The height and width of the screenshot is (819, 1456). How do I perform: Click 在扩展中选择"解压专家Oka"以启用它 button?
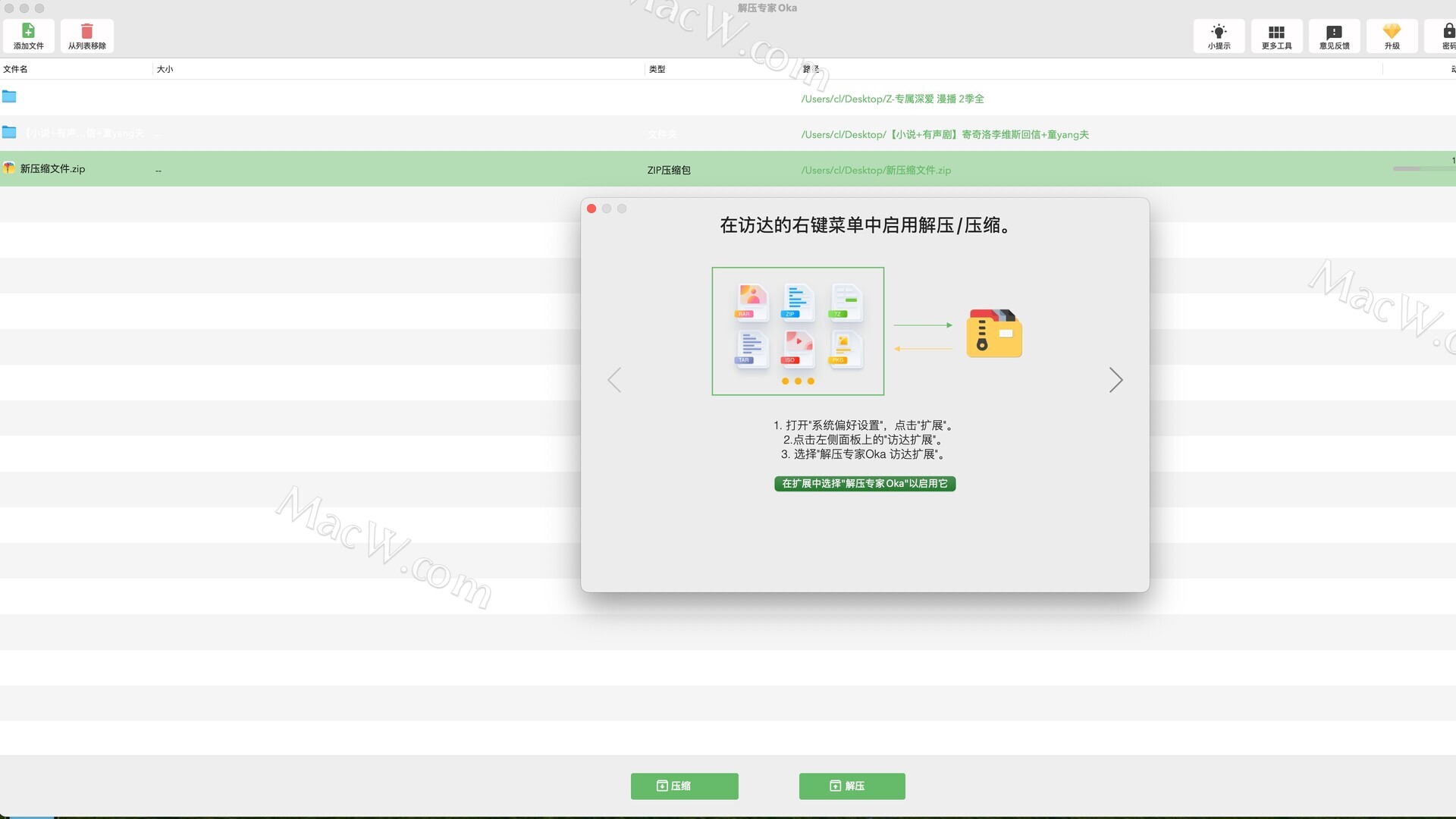coord(864,483)
